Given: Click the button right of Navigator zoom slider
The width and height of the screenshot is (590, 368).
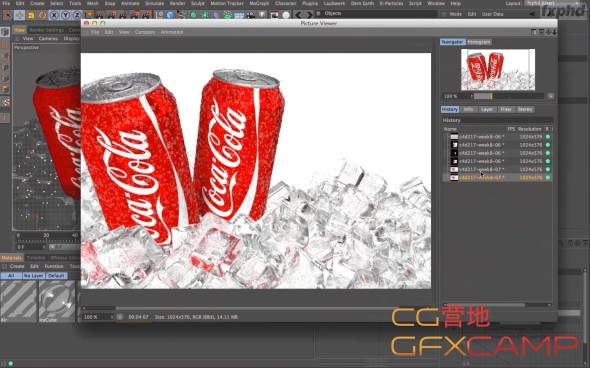Looking at the screenshot, I should pyautogui.click(x=550, y=96).
